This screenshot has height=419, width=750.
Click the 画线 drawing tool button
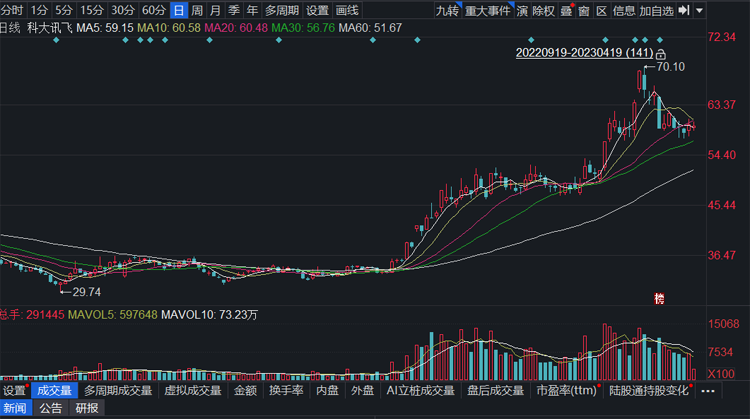347,10
